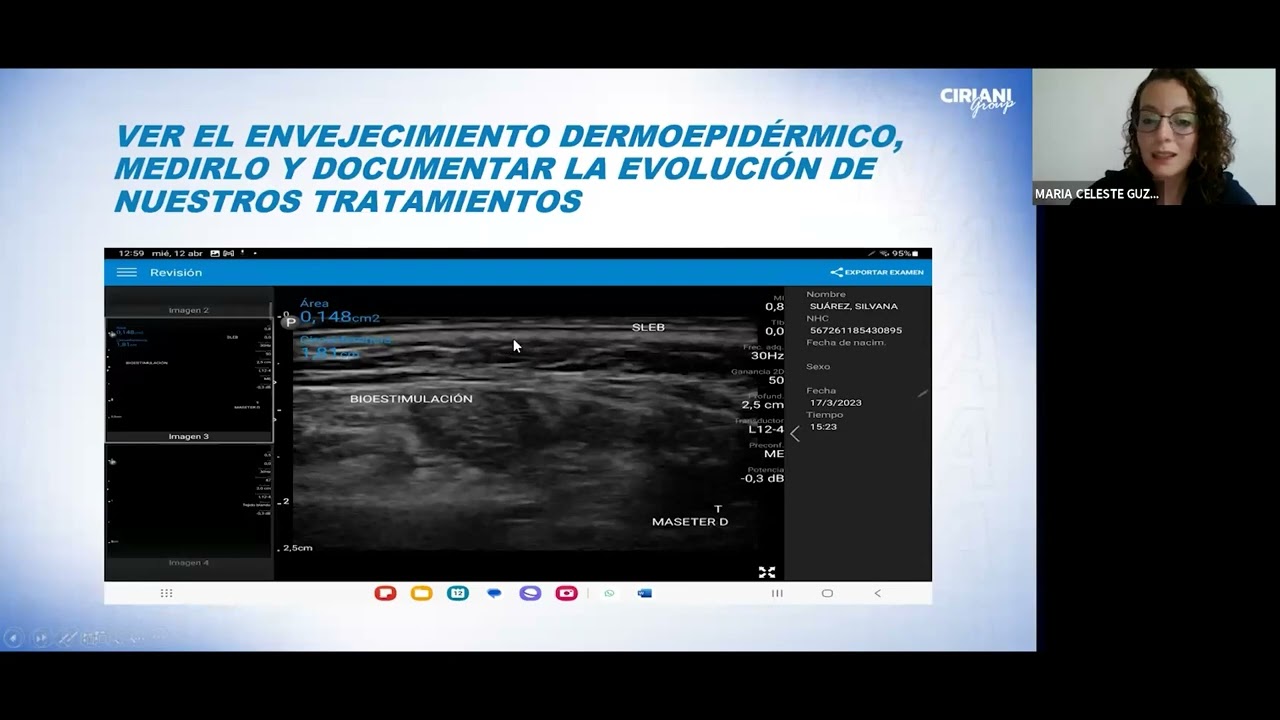
Task: Click the gain value 50
Action: pyautogui.click(x=776, y=380)
